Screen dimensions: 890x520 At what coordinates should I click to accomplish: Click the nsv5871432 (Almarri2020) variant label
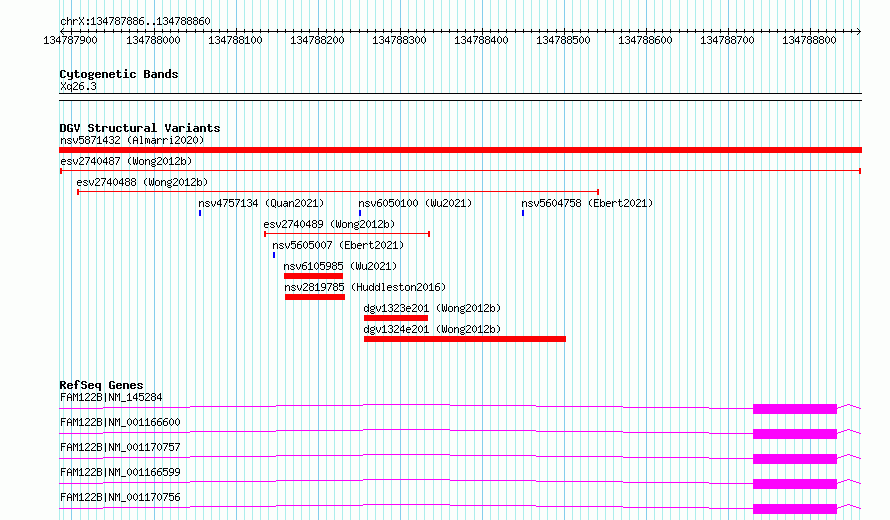point(132,140)
